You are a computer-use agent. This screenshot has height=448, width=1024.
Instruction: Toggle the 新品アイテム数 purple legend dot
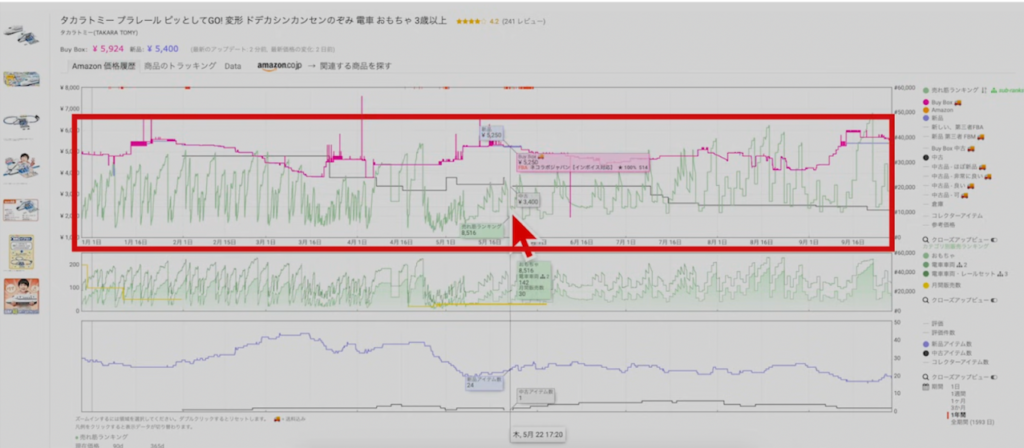click(925, 343)
